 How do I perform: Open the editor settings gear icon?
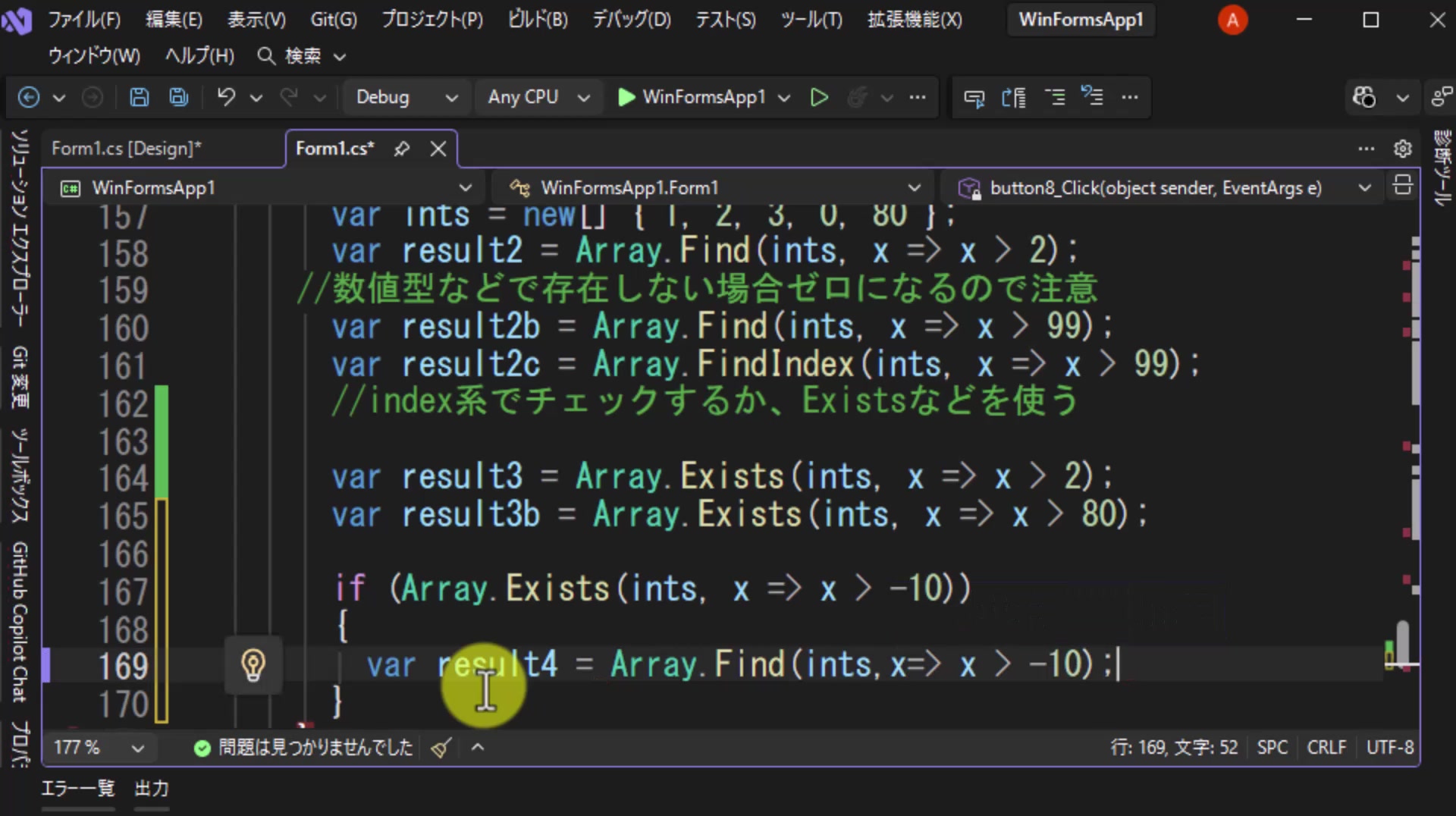(1403, 149)
